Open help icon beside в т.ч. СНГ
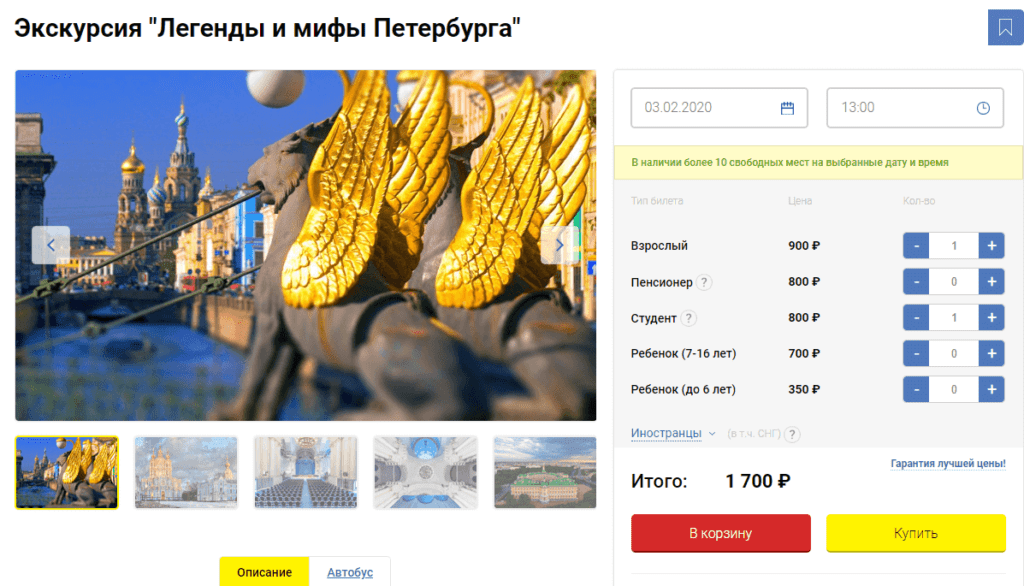This screenshot has height=586, width=1024. pos(792,434)
